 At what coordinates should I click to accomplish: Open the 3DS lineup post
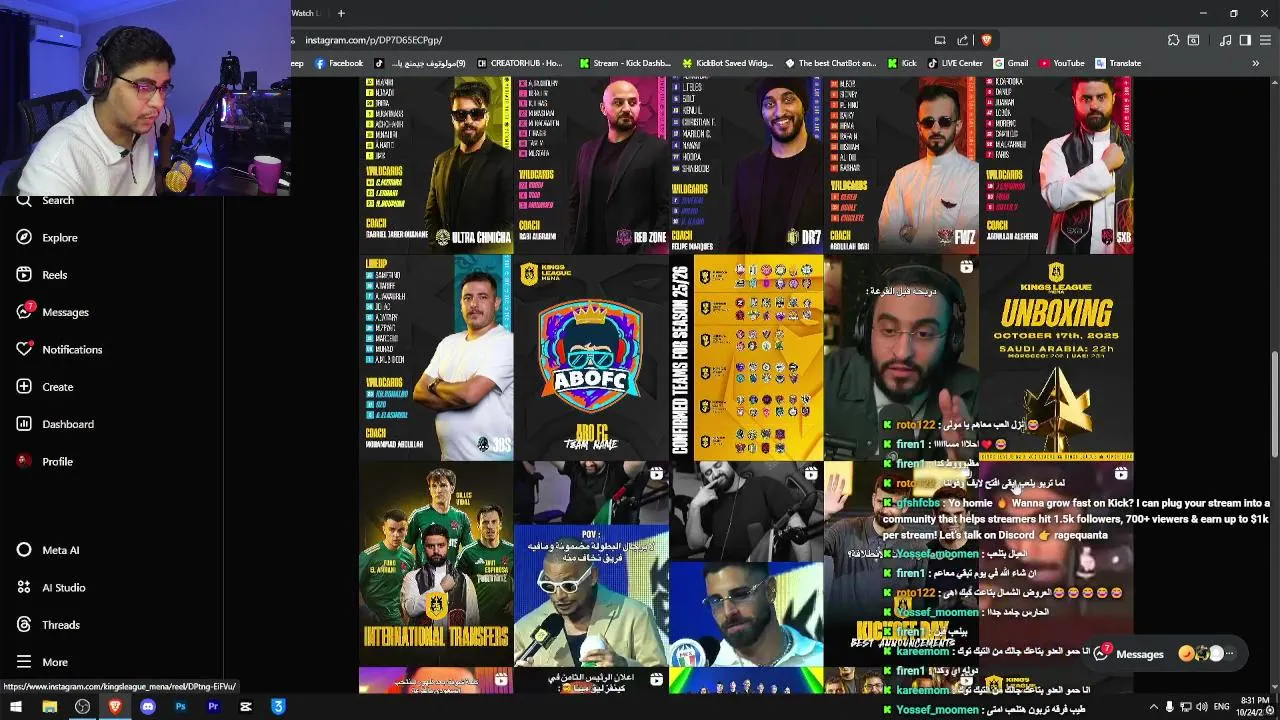436,357
